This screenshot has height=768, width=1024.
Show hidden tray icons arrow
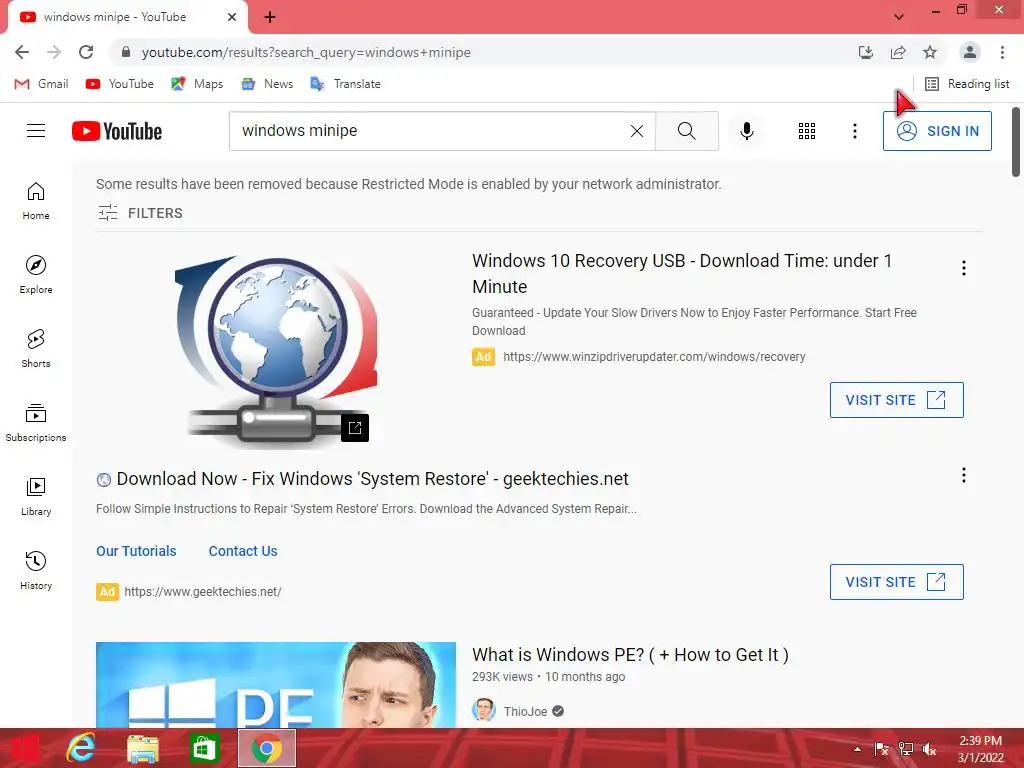click(x=857, y=749)
